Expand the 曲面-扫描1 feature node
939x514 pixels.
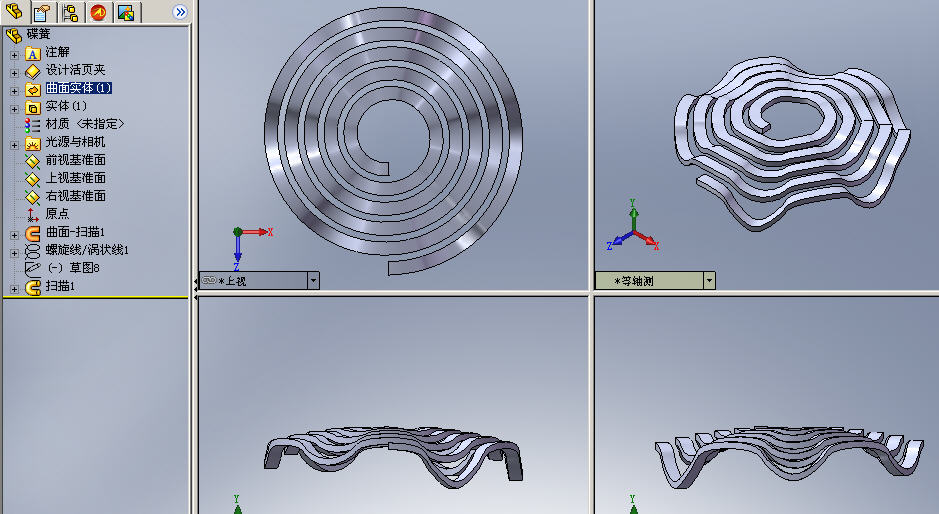pos(14,235)
